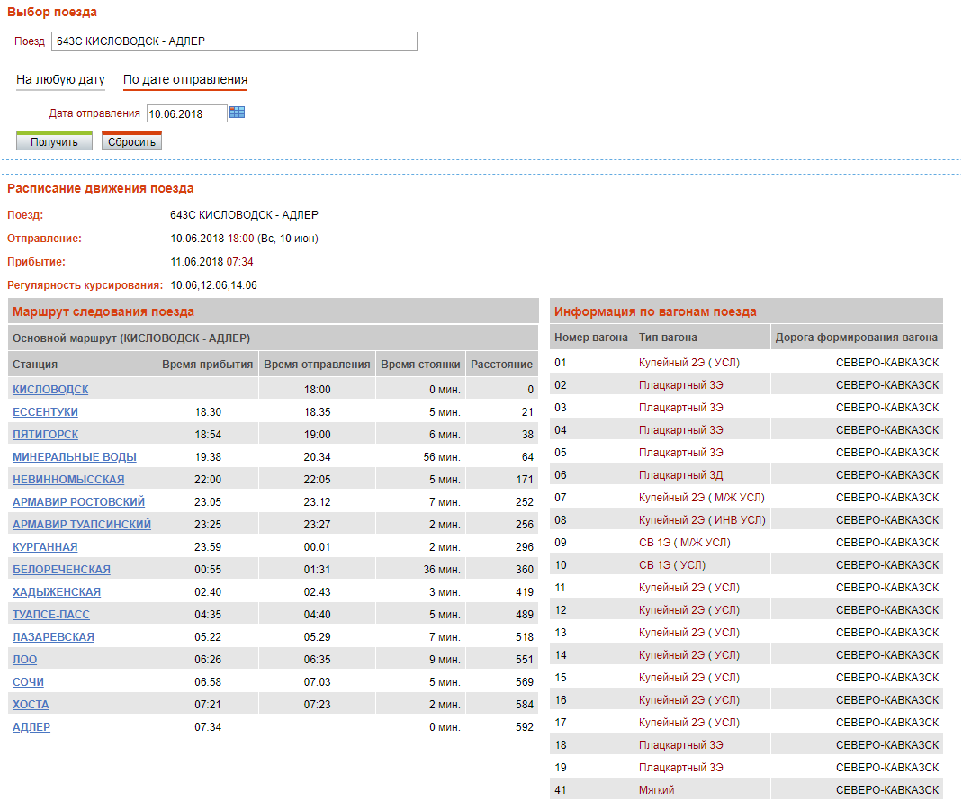Open the ЕССЕНТУКИ station link
This screenshot has width=961, height=812.
pos(45,412)
